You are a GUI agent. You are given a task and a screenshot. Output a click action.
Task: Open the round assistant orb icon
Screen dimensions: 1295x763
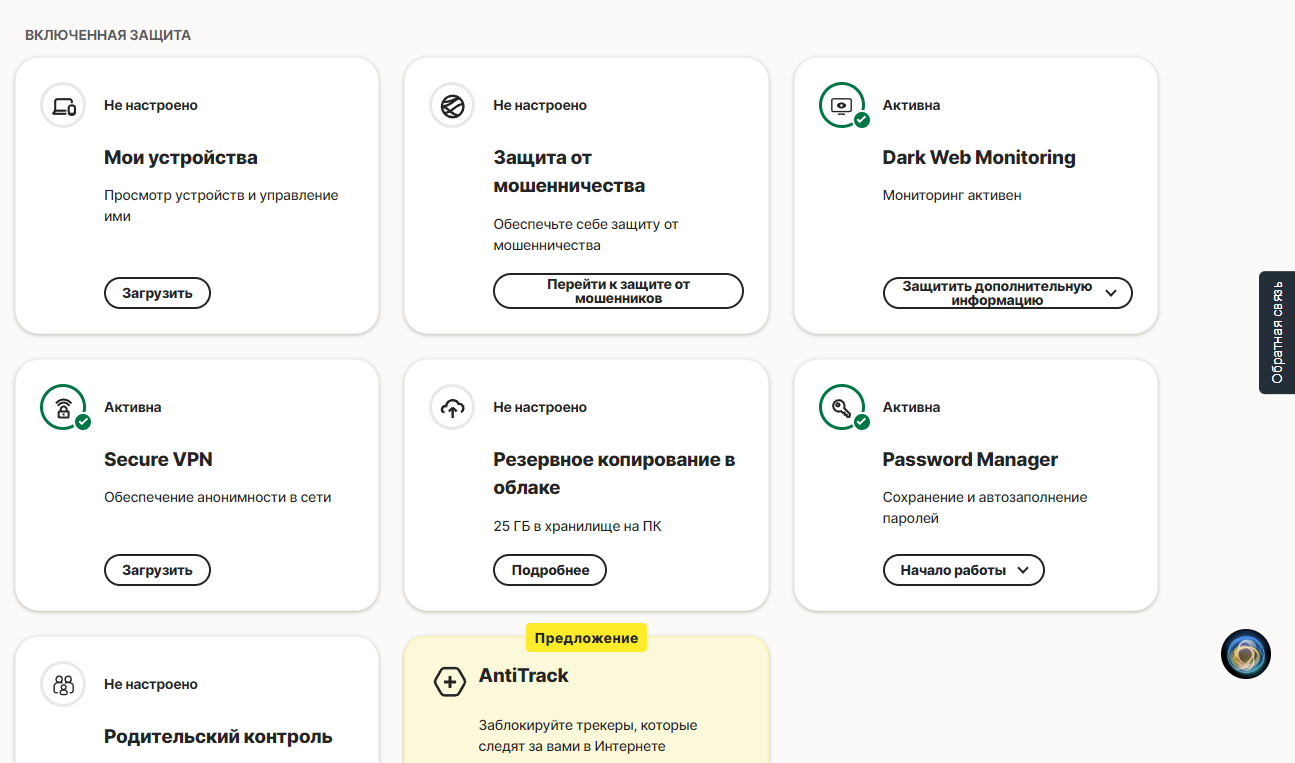click(1246, 654)
